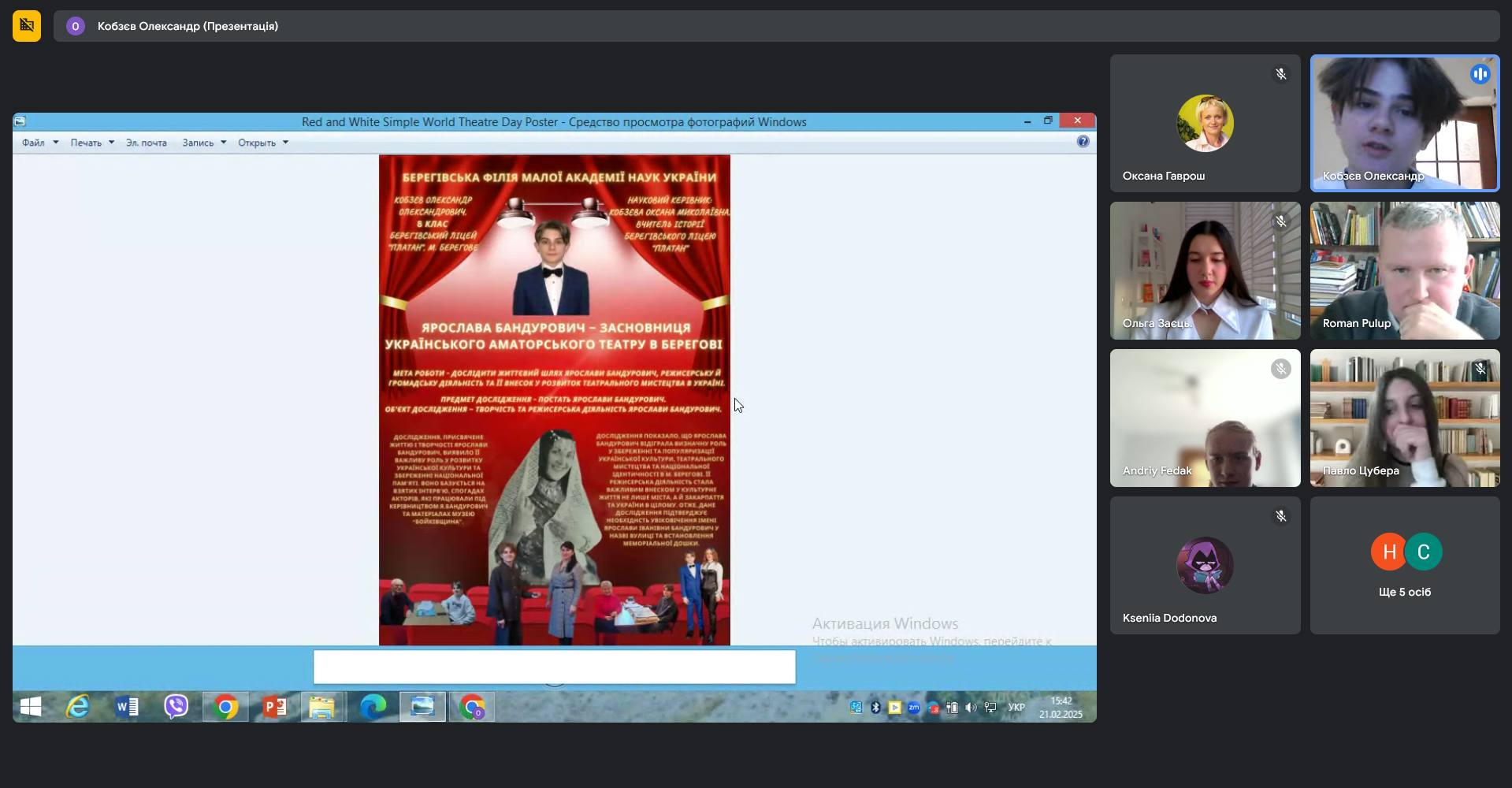Viewport: 1512px width, 788px height.
Task: Click the Bluetooth tray icon
Action: click(875, 708)
